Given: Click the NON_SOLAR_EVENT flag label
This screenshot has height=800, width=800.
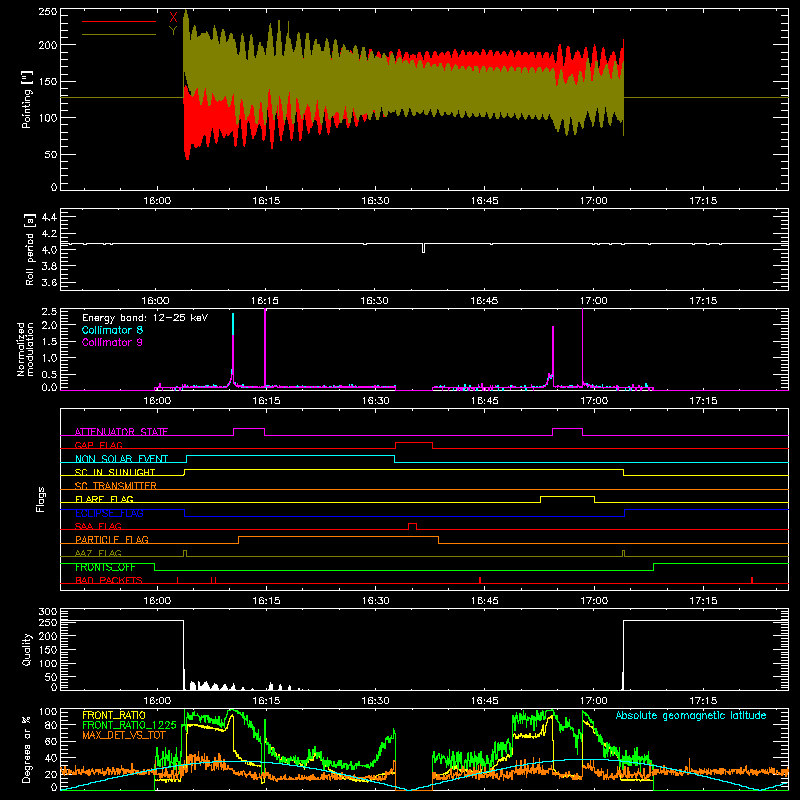Looking at the screenshot, I should (x=121, y=459).
